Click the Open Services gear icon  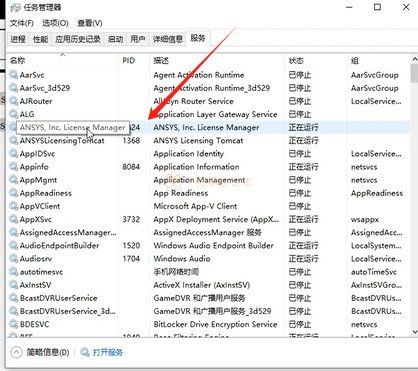pyautogui.click(x=85, y=352)
